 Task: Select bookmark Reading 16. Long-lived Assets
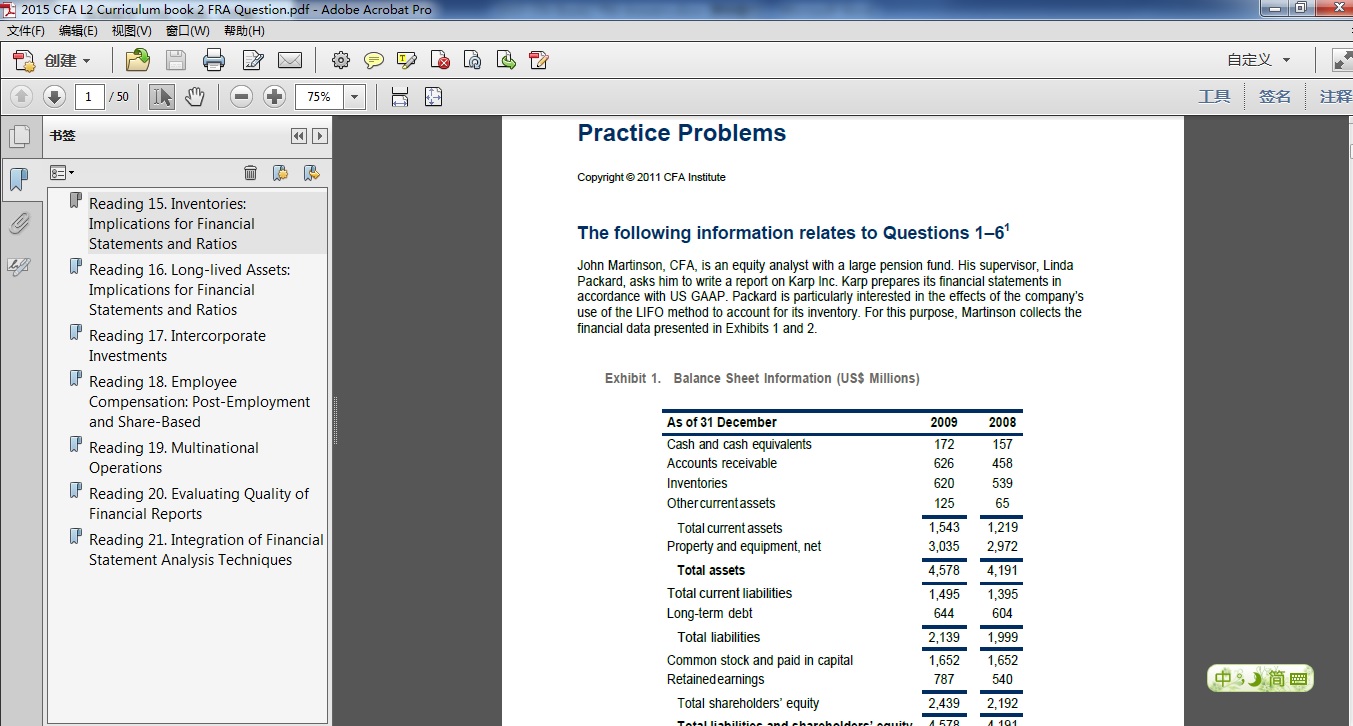[x=189, y=290]
